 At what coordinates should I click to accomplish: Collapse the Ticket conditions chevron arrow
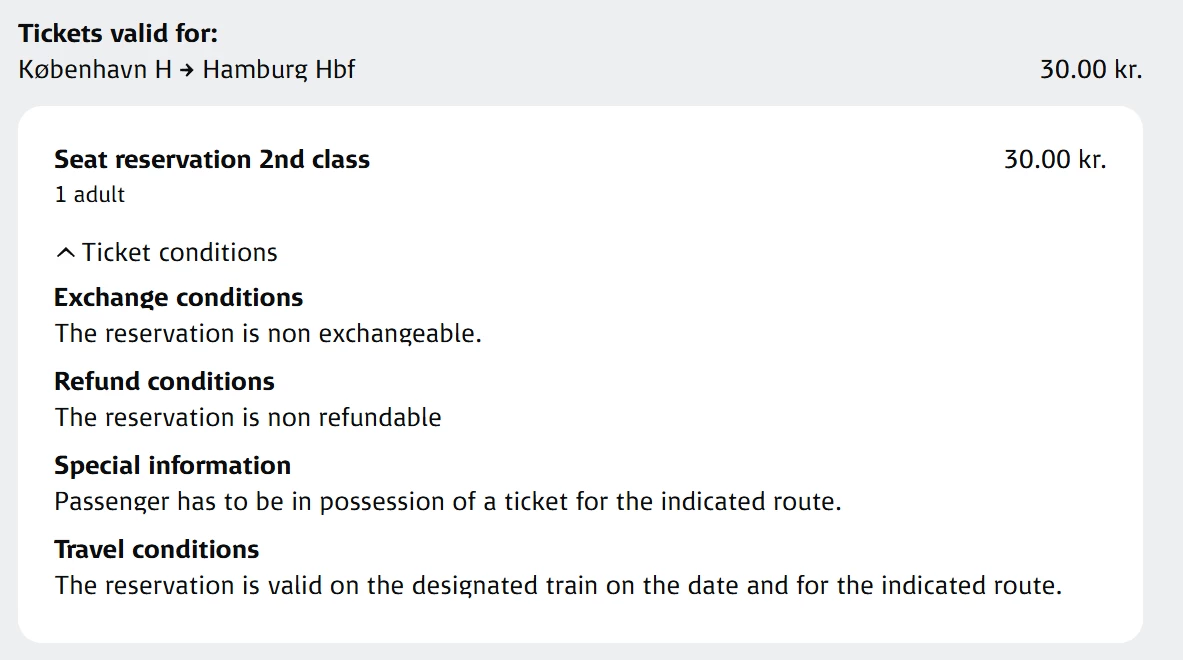pos(65,253)
